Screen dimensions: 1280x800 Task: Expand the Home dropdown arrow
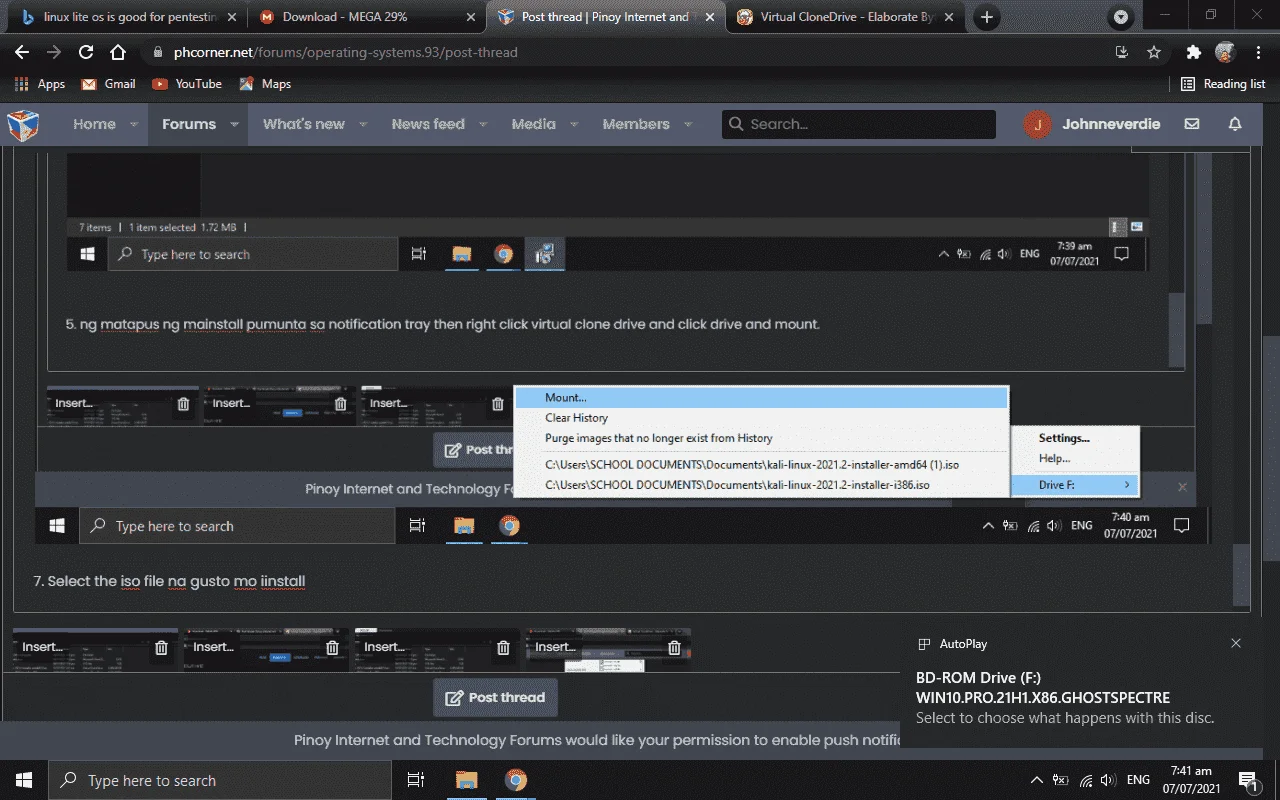tap(135, 125)
